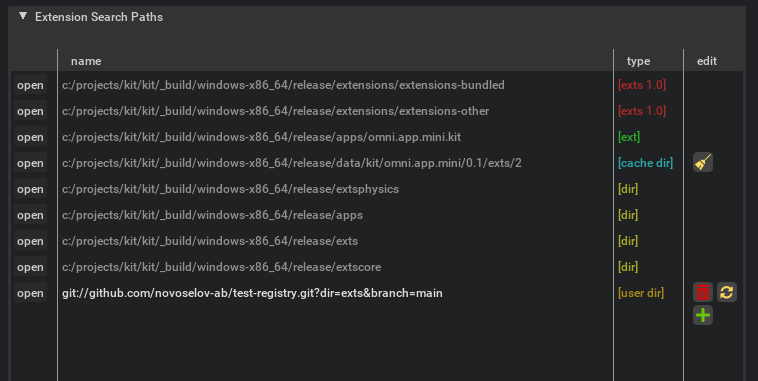
Task: Clean the cache dir with broom icon
Action: (703, 162)
